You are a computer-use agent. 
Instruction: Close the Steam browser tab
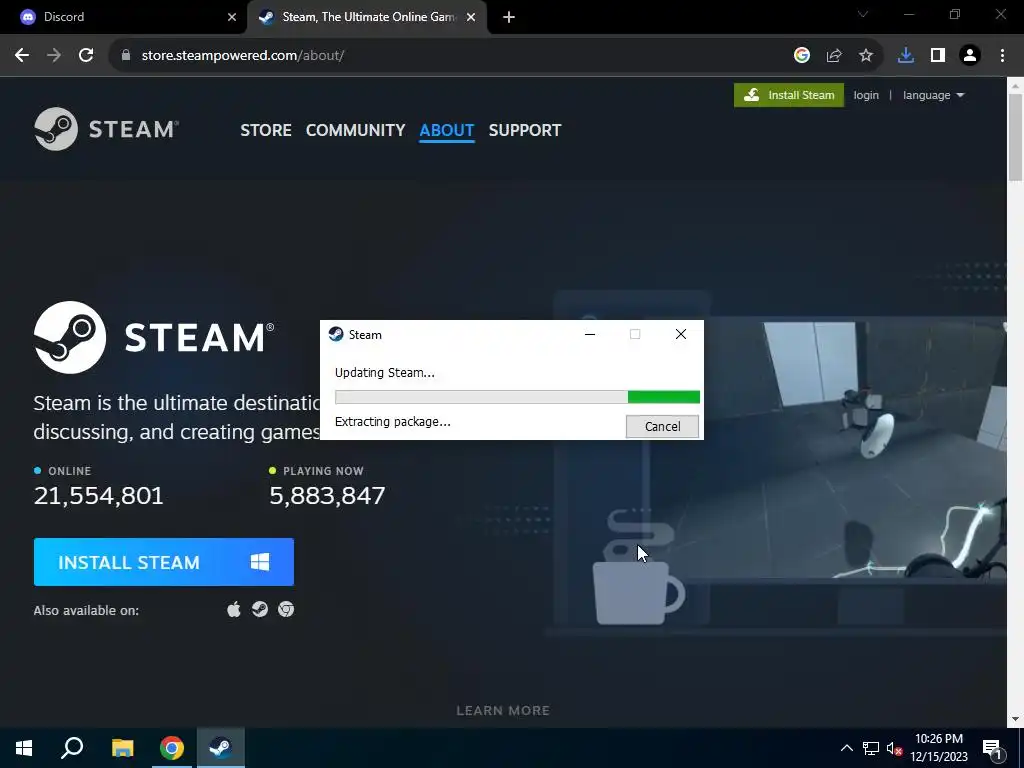pos(471,17)
